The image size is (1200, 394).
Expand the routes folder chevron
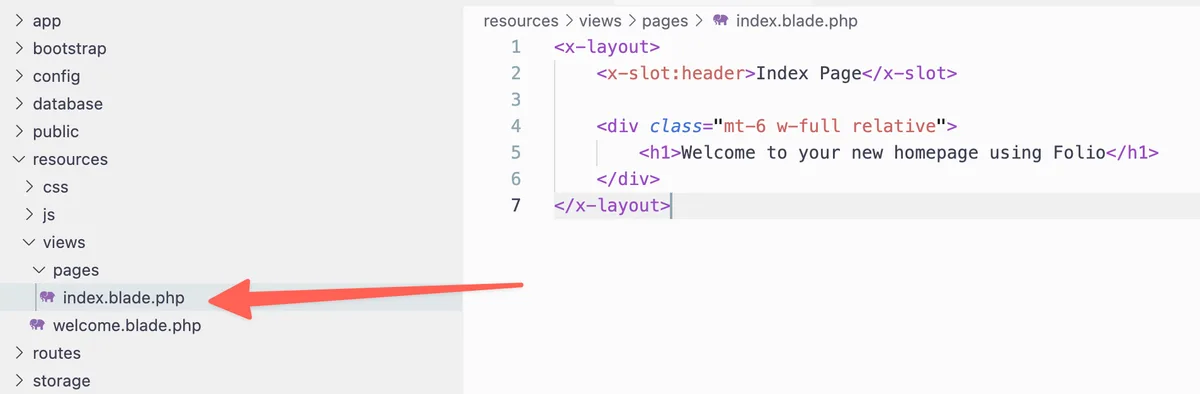click(x=18, y=353)
